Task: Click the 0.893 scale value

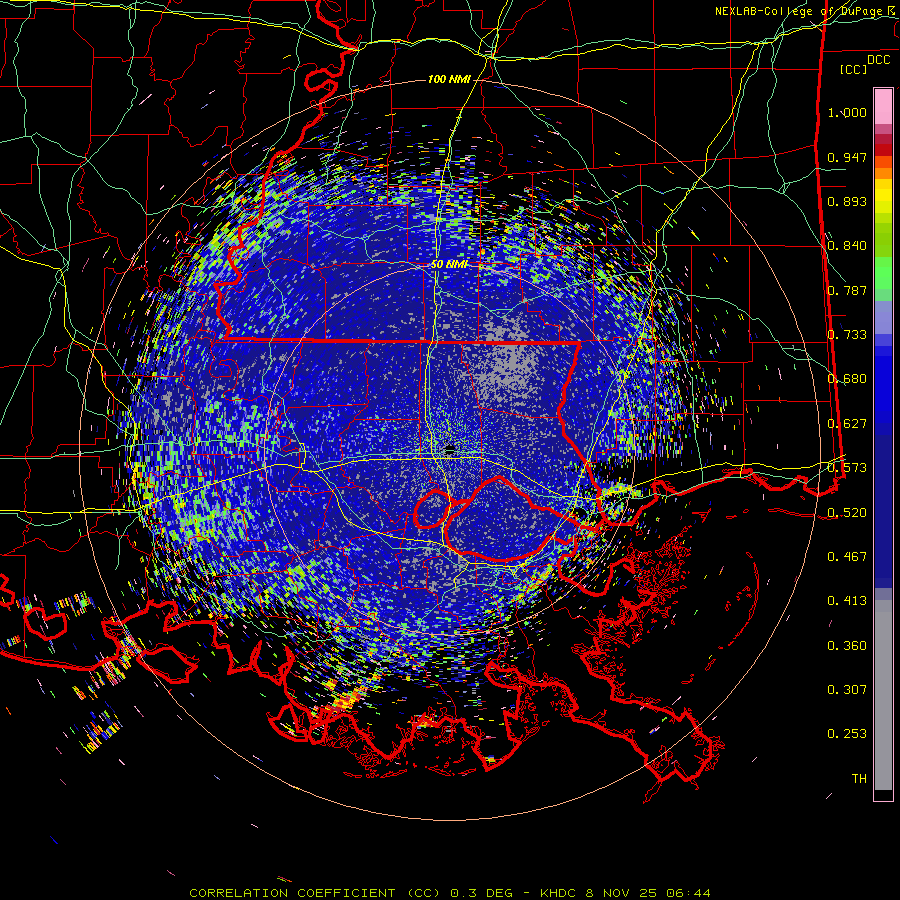Action: [x=847, y=201]
